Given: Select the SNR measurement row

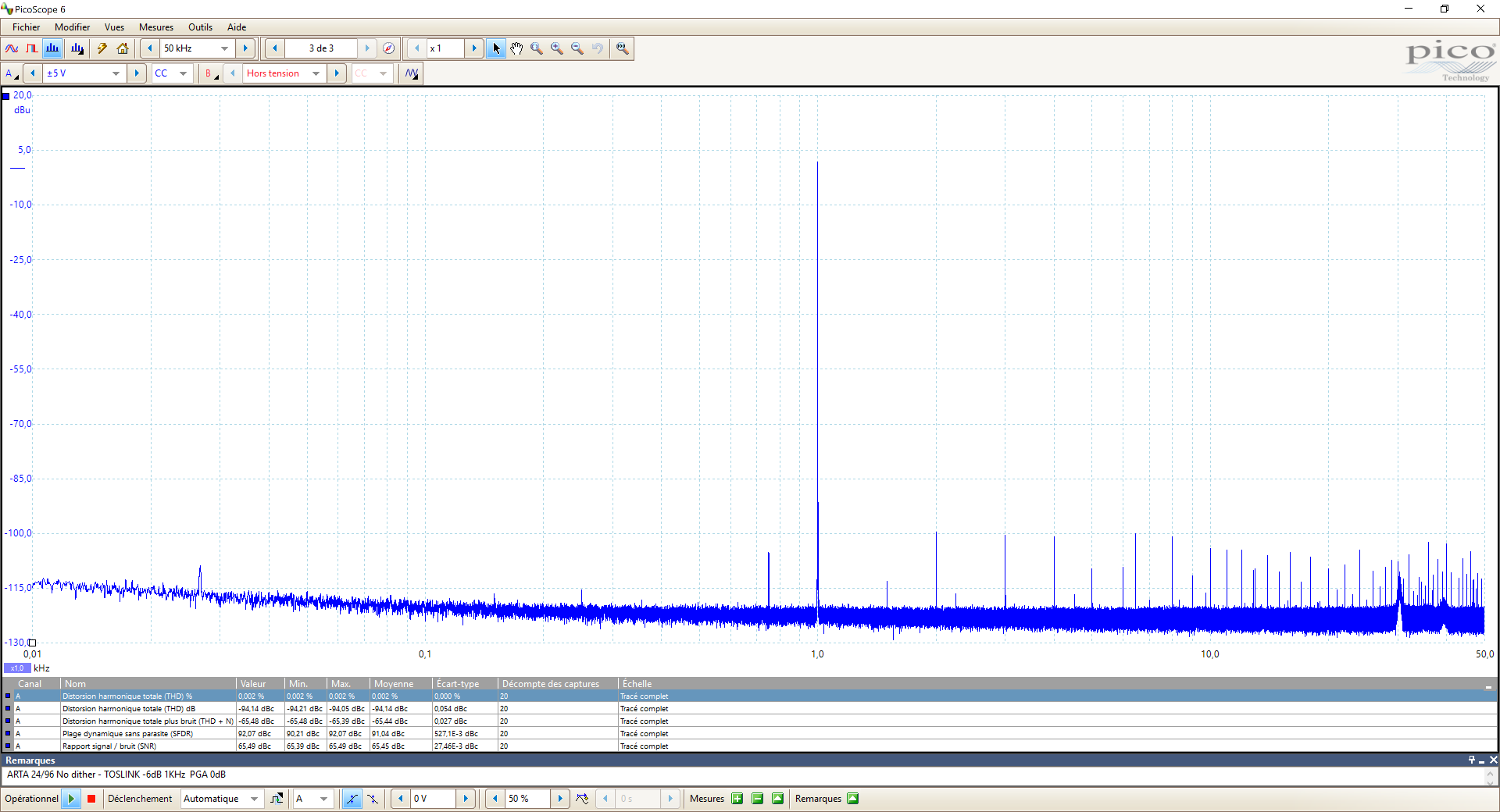Looking at the screenshot, I should pyautogui.click(x=750, y=746).
